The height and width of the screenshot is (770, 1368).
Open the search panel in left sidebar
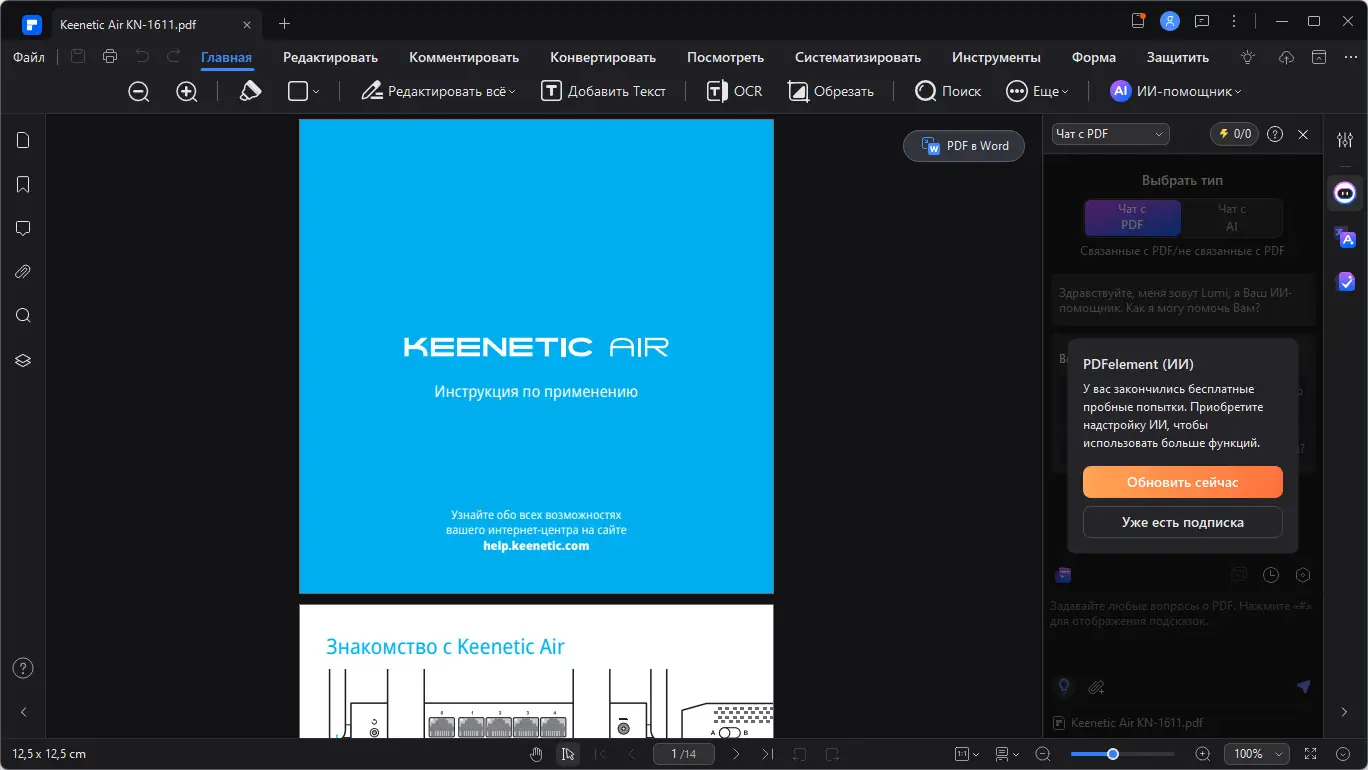click(x=23, y=316)
